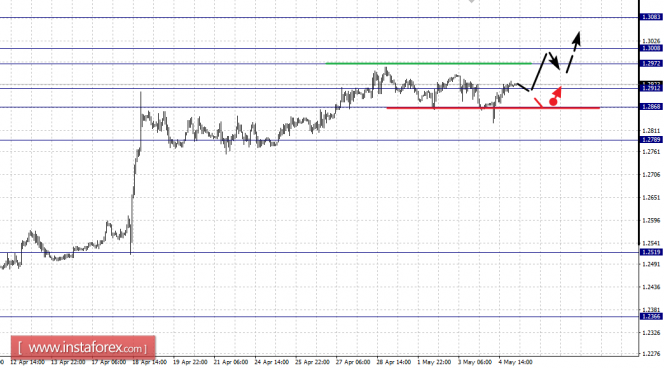Open the www.instaforex.com watermark link
The height and width of the screenshot is (368, 664).
[x=83, y=348]
